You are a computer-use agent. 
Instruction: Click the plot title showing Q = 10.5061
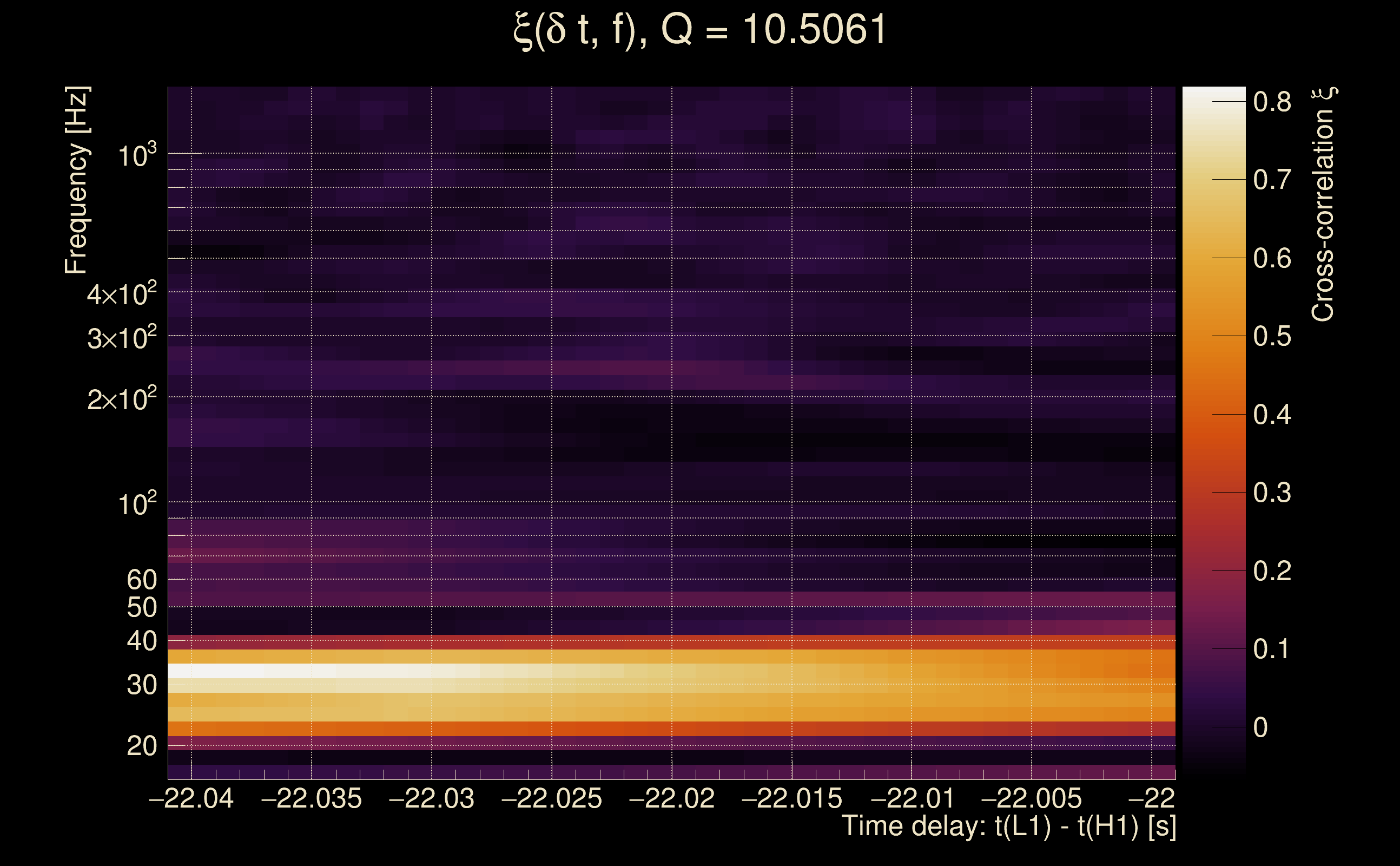(699, 30)
